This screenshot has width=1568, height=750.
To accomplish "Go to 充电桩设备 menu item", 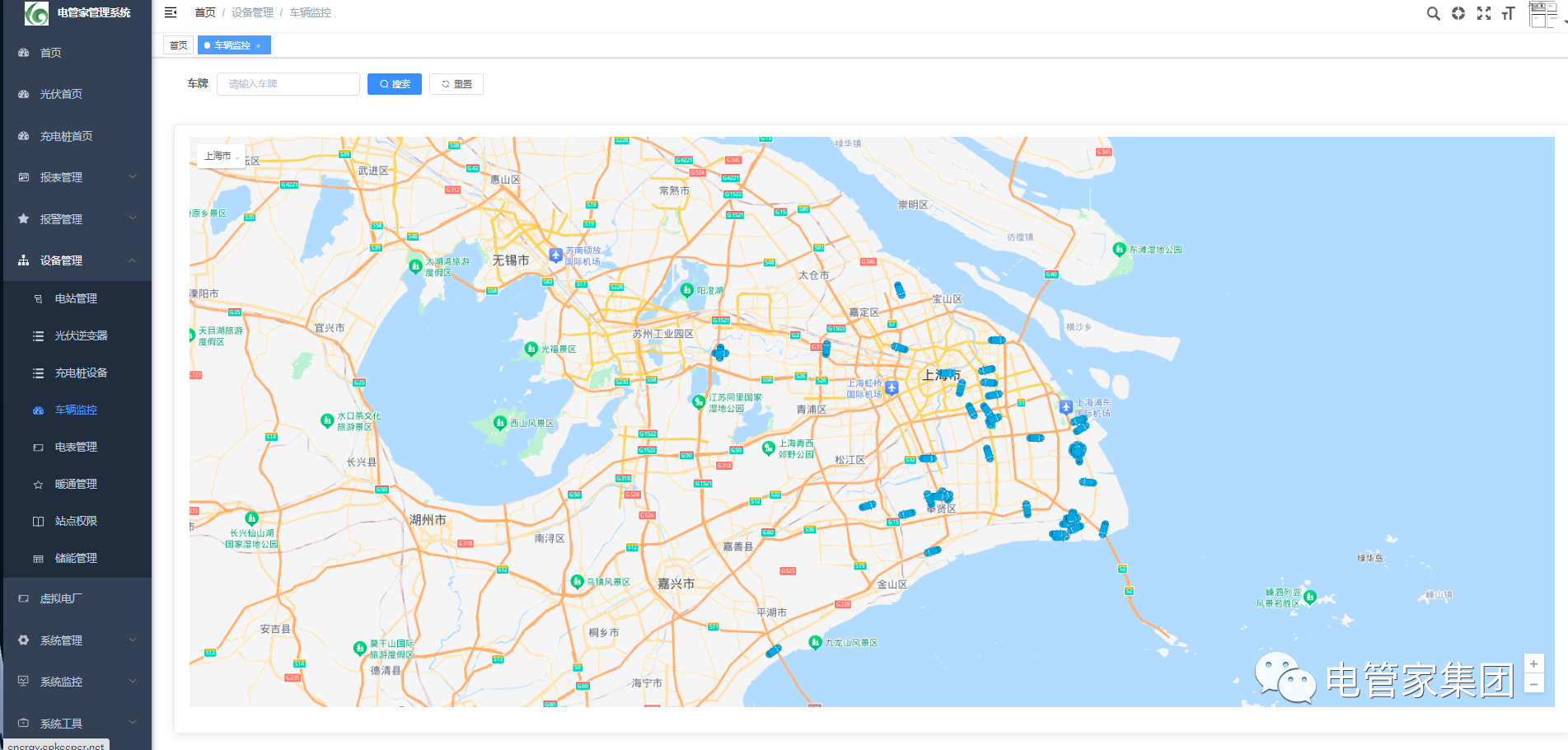I will [81, 373].
